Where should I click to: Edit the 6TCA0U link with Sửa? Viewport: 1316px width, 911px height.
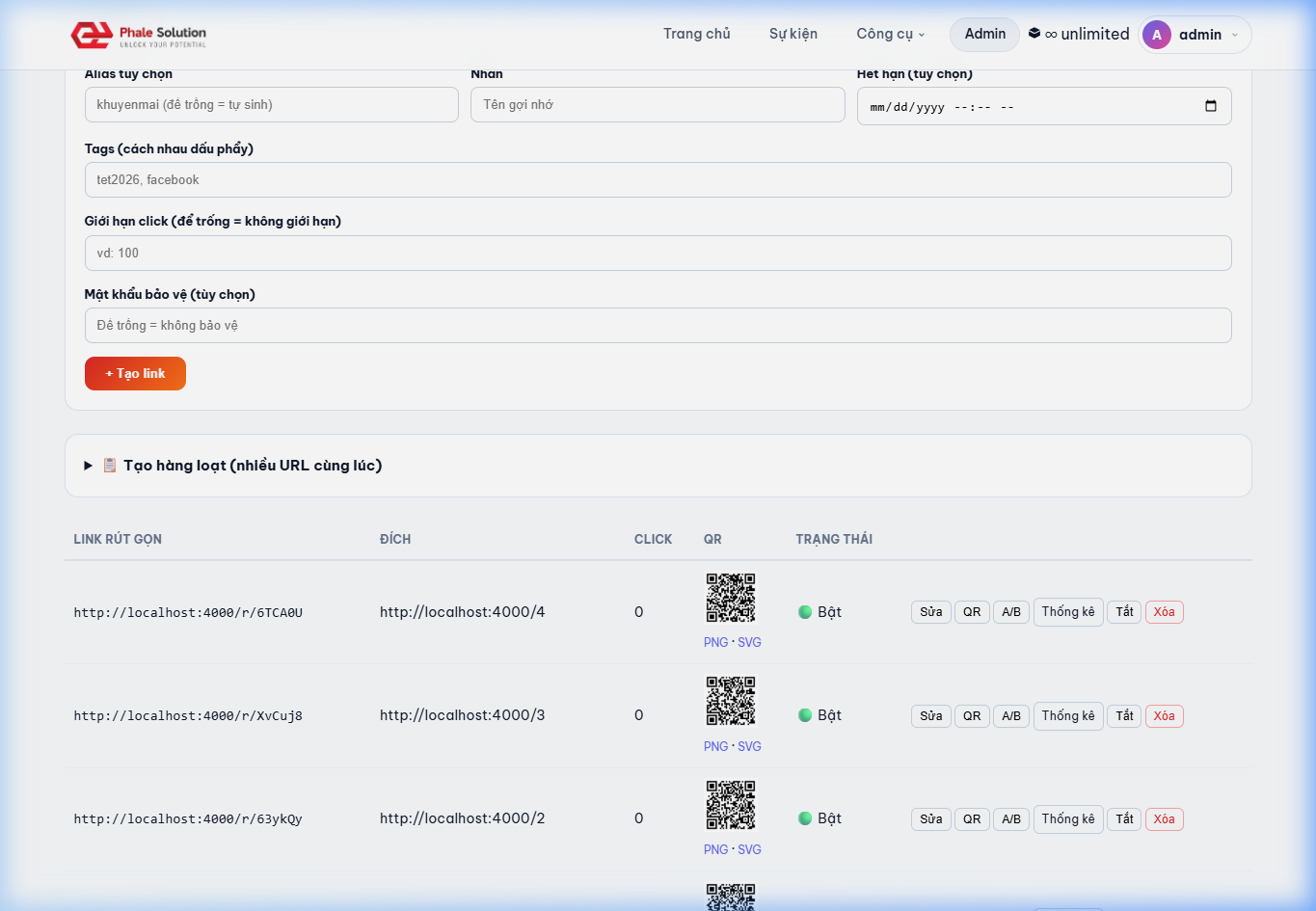(931, 612)
